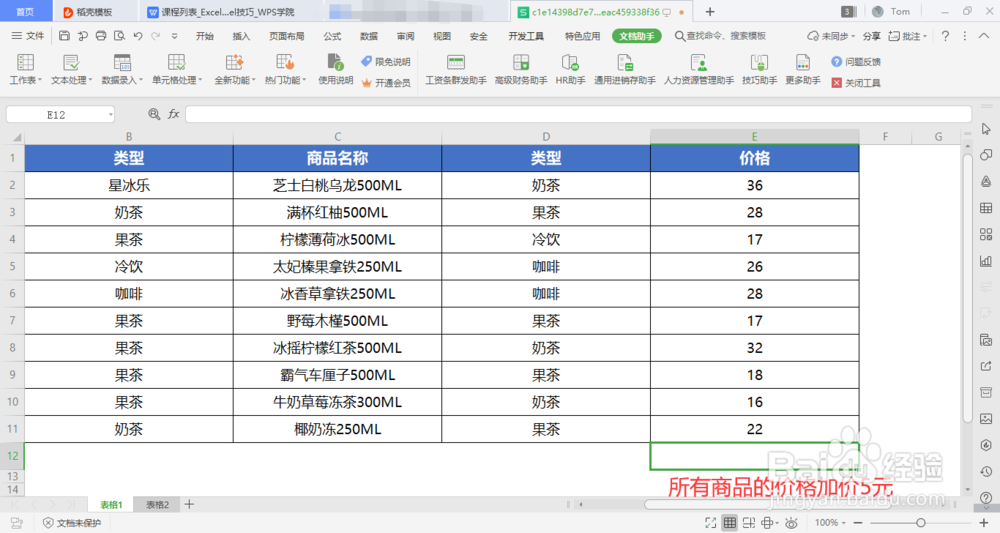Click the search commands 查找命令 box
Viewport: 1000px width, 533px height.
721,36
